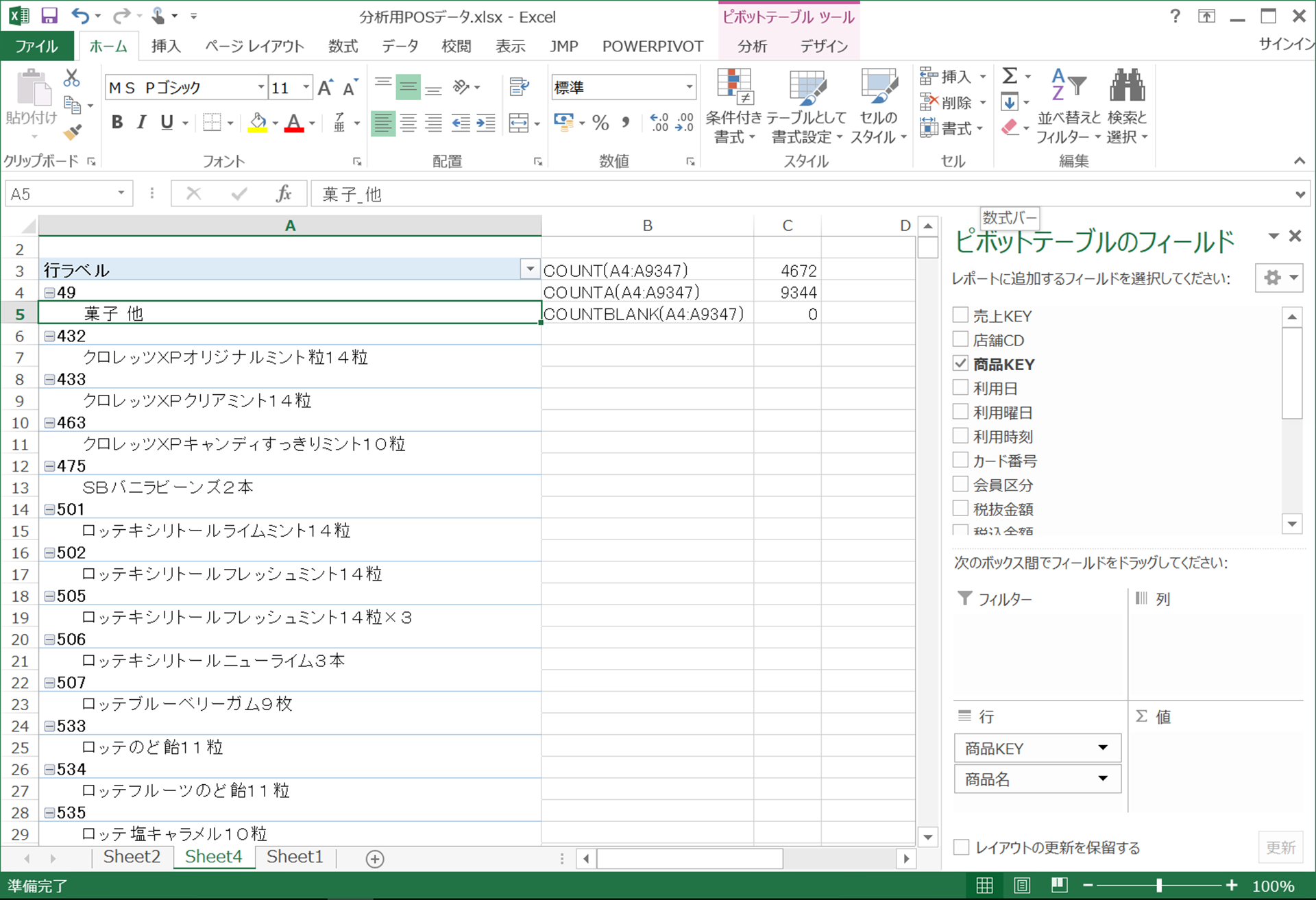Open the font size dropdown
The image size is (1316, 900).
point(306,87)
